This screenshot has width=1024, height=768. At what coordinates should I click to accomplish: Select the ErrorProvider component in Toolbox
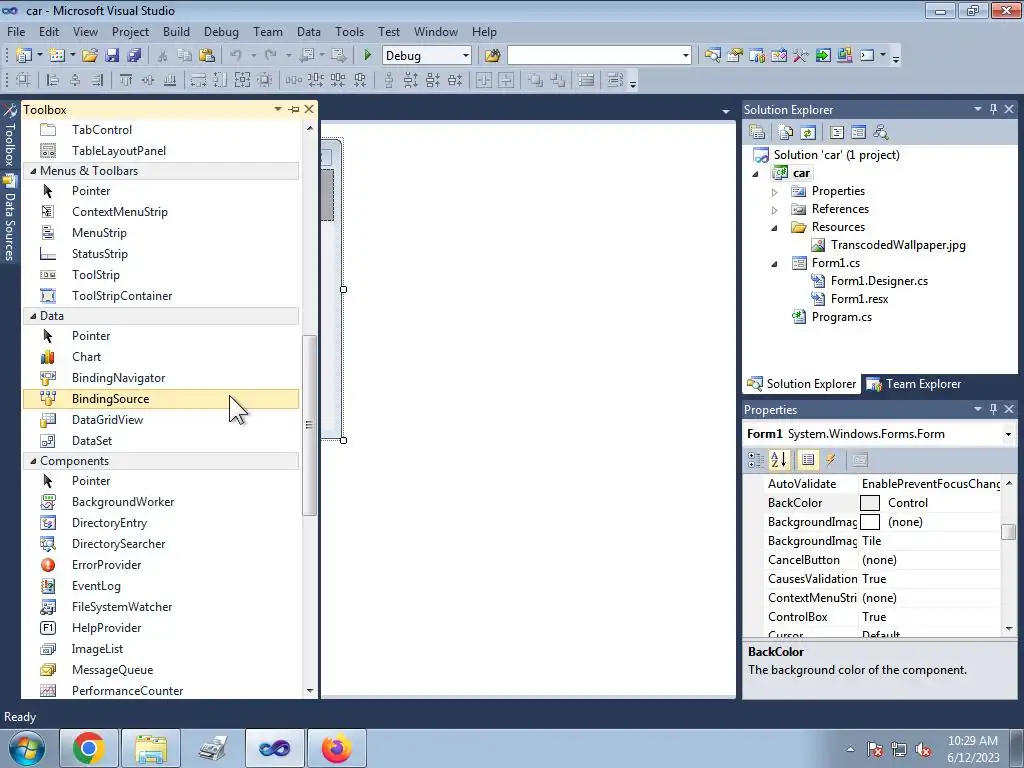coord(108,565)
